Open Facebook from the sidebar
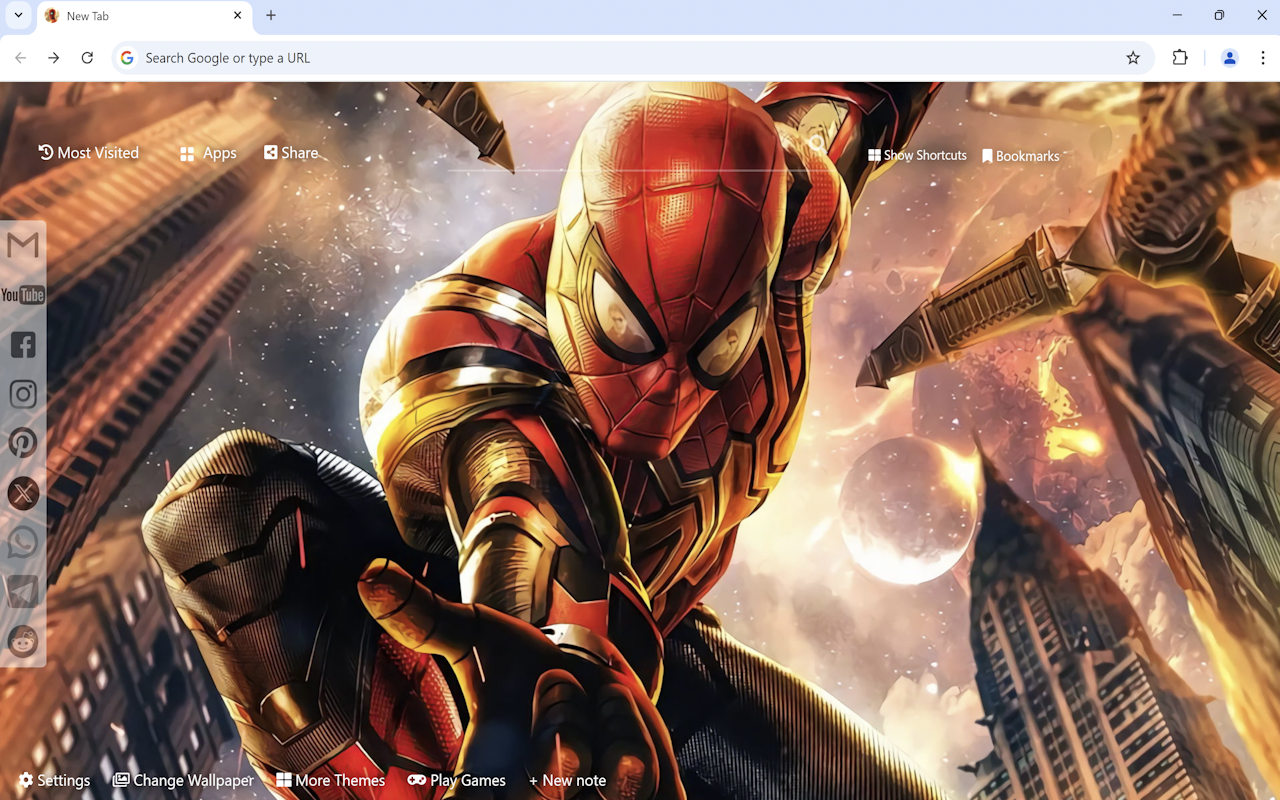Viewport: 1280px width, 800px height. pos(23,344)
